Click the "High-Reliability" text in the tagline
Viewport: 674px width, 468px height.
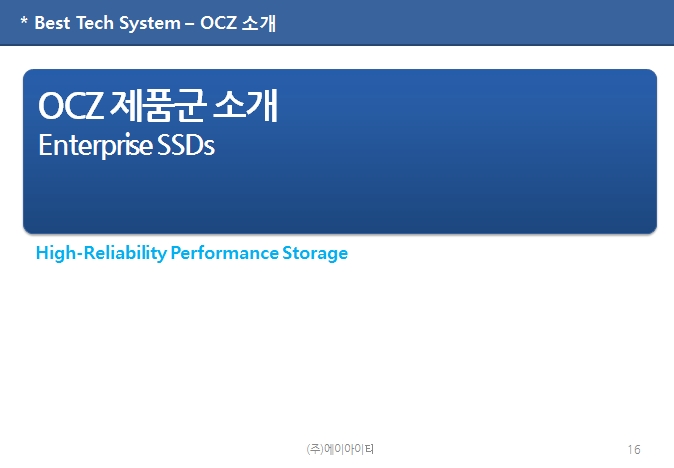coord(101,253)
